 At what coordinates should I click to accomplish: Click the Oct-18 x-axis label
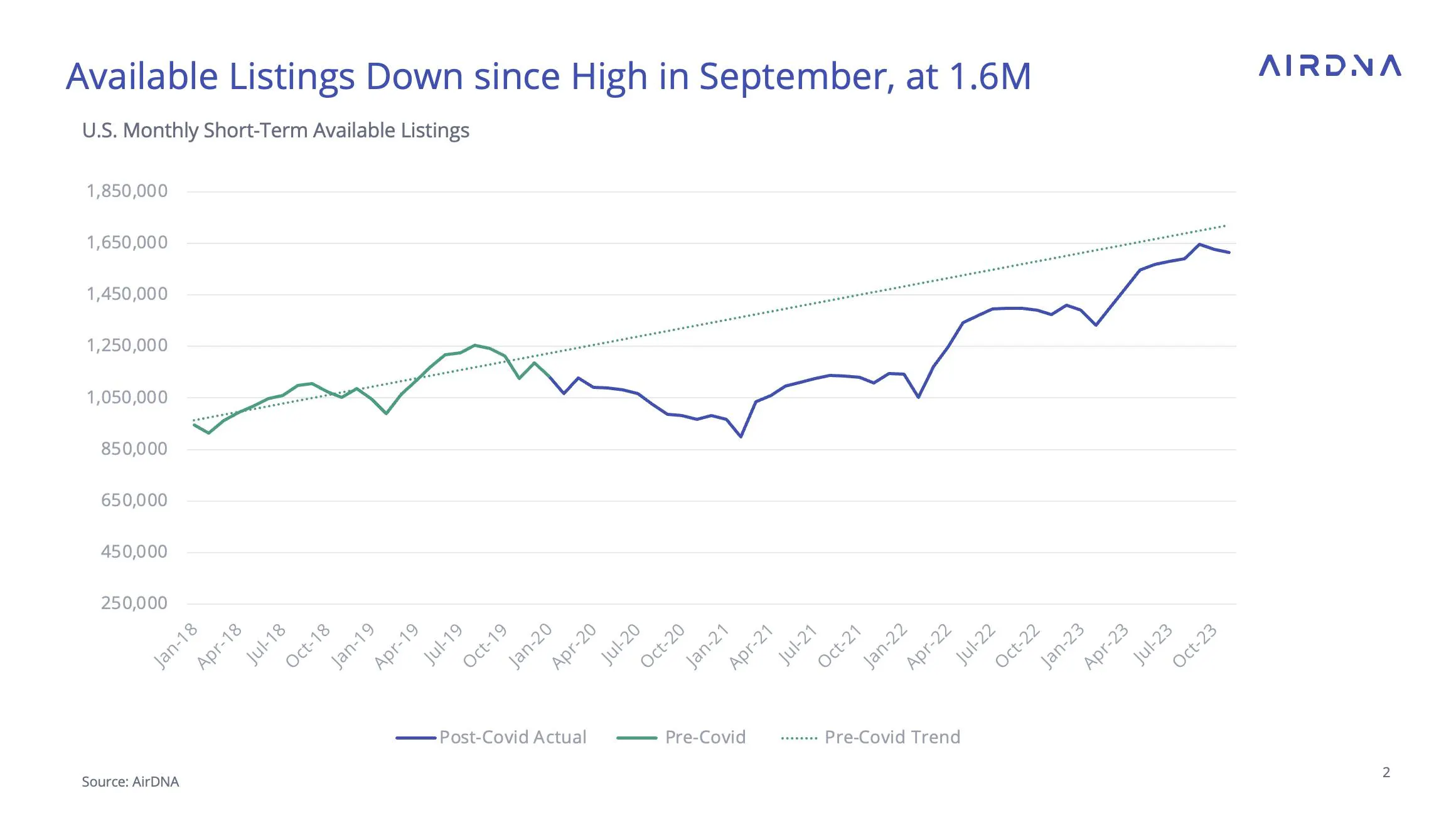pos(308,646)
